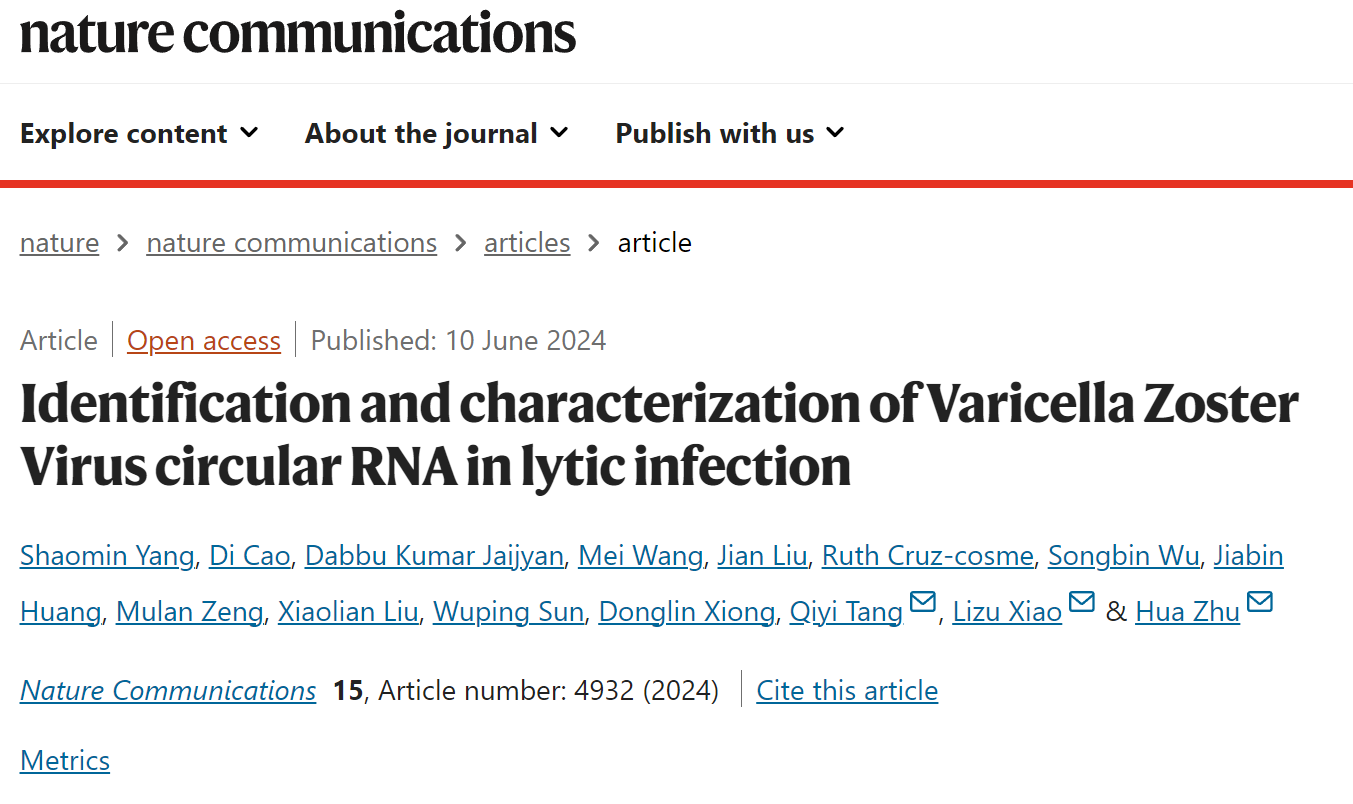Screen dimensions: 1353x804
Task: Open author Shaomin Yang's details
Action: click(107, 556)
